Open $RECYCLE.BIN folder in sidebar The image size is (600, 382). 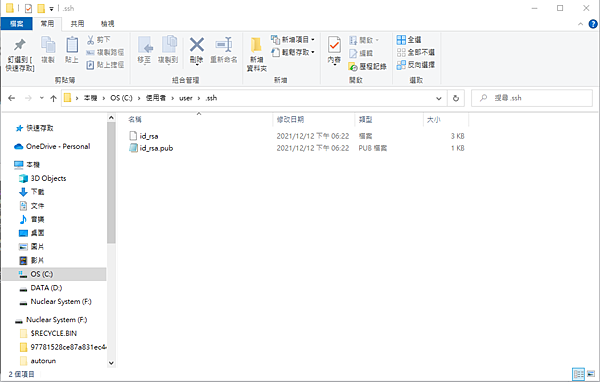click(54, 333)
